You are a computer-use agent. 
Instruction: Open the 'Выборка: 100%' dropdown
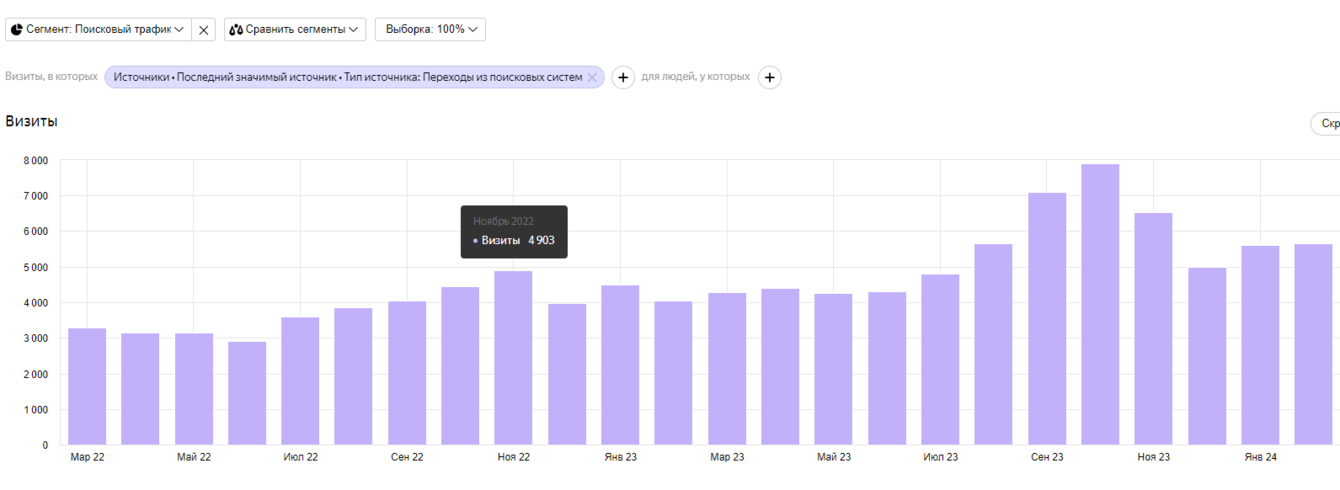point(430,30)
